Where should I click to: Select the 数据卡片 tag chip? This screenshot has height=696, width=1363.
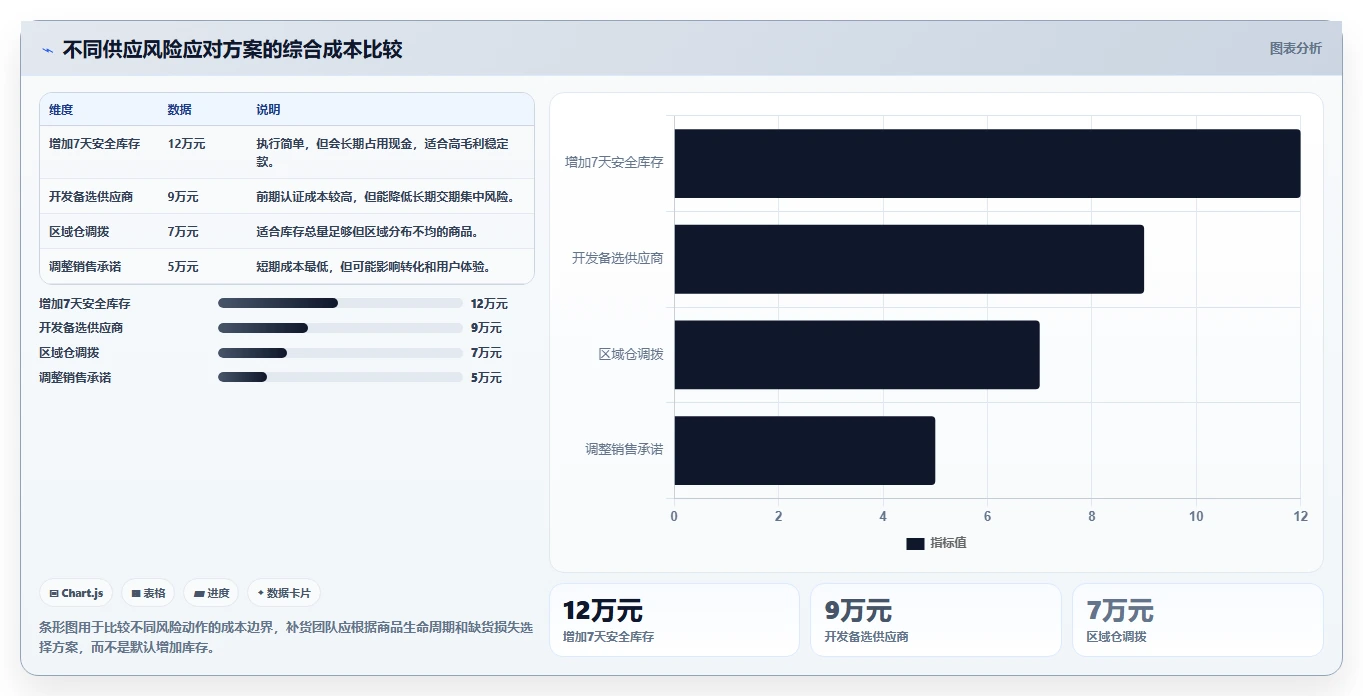point(284,593)
